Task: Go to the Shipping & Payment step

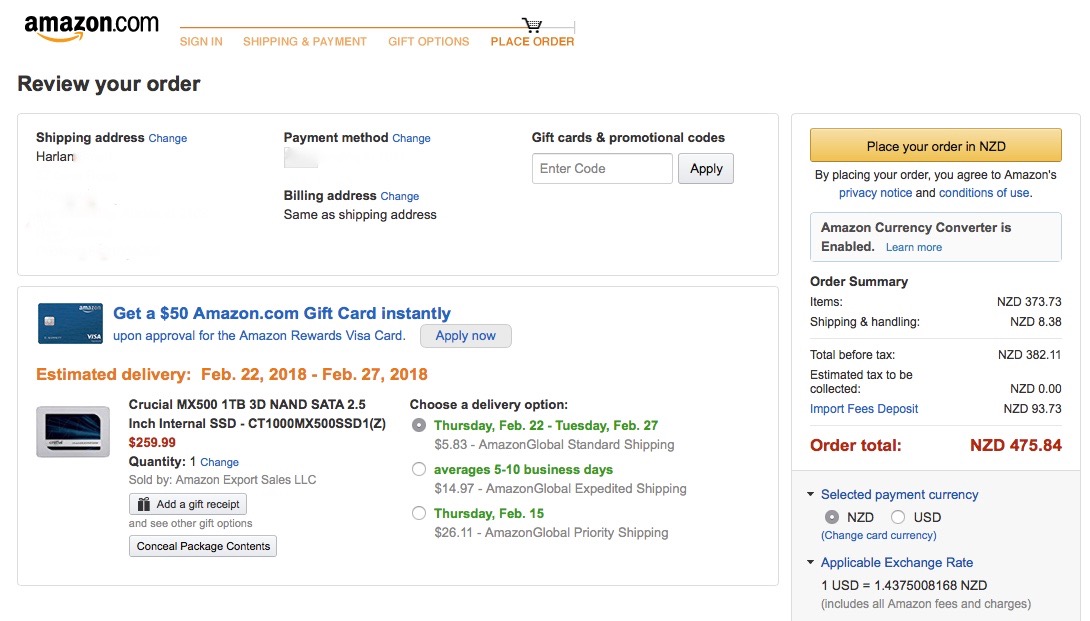Action: pos(304,42)
